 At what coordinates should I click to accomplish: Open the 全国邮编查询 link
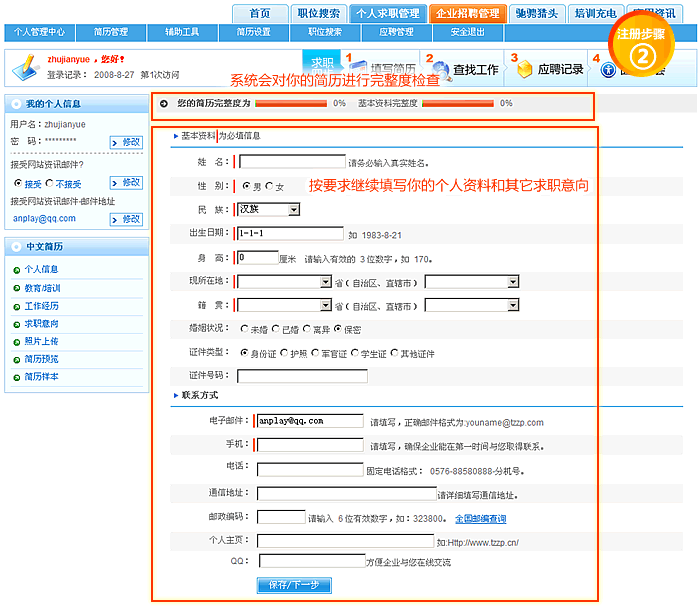click(x=480, y=519)
